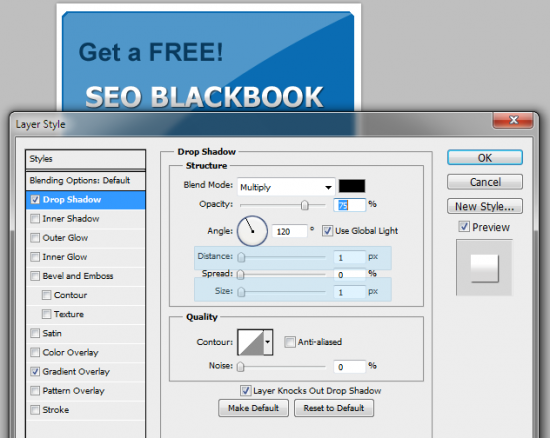Enable the Satin checkbox
This screenshot has height=438, width=550.
(35, 333)
